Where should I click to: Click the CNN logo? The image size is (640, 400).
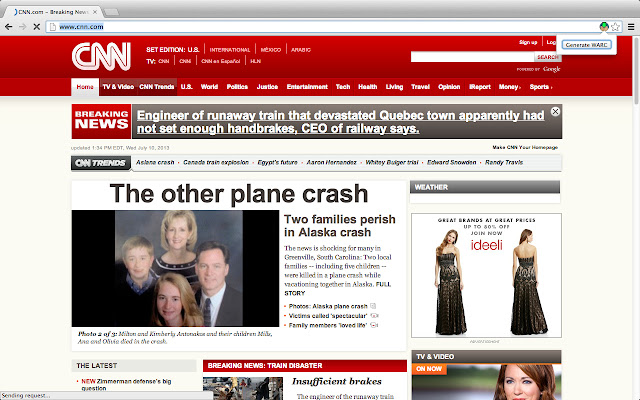[102, 56]
